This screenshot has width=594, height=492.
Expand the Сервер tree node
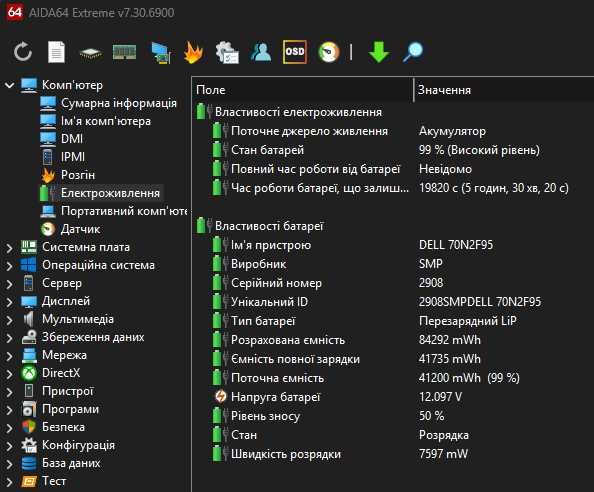(x=9, y=284)
